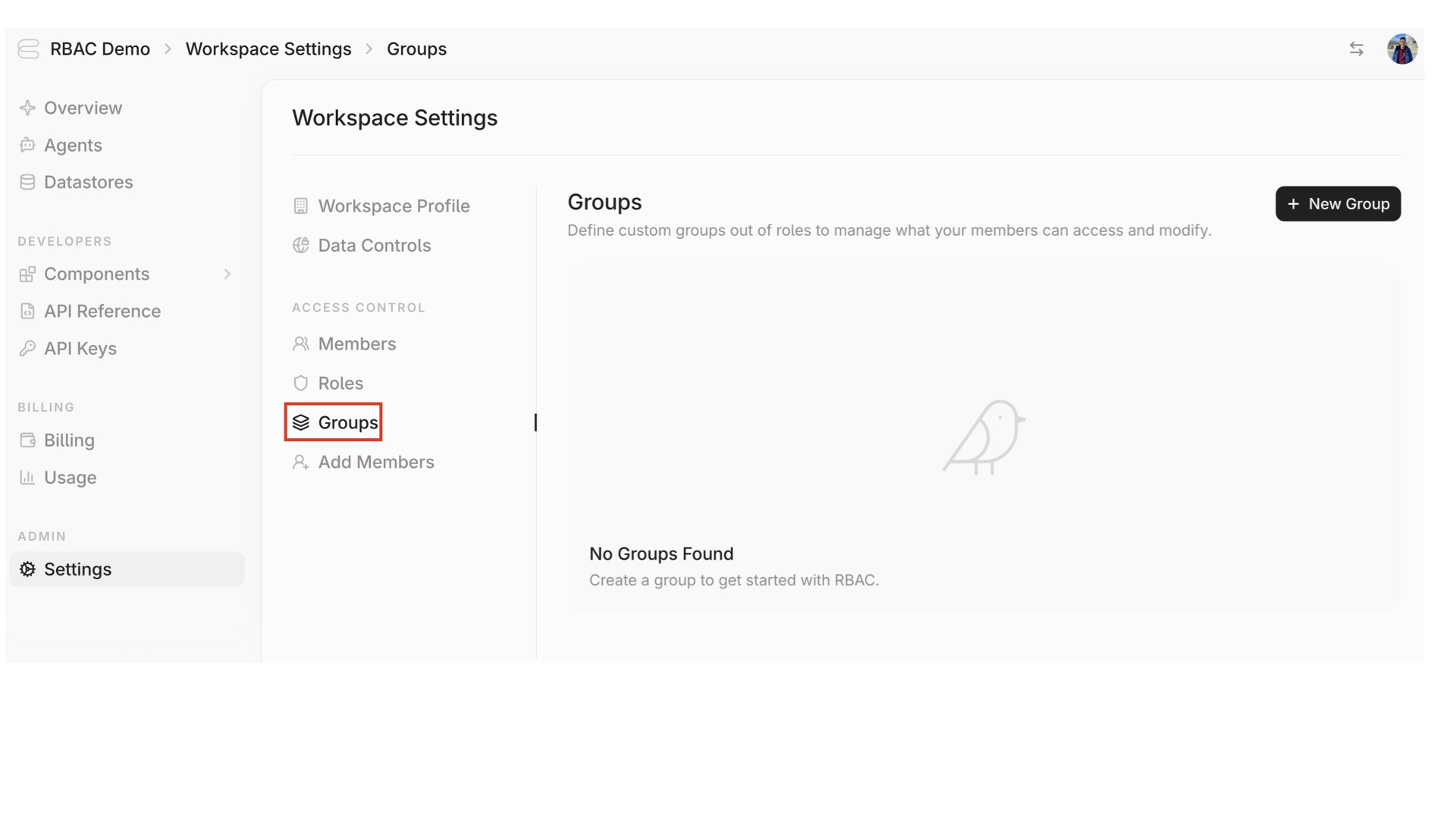This screenshot has height=819, width=1456.
Task: Open API Reference in sidebar
Action: [x=102, y=311]
